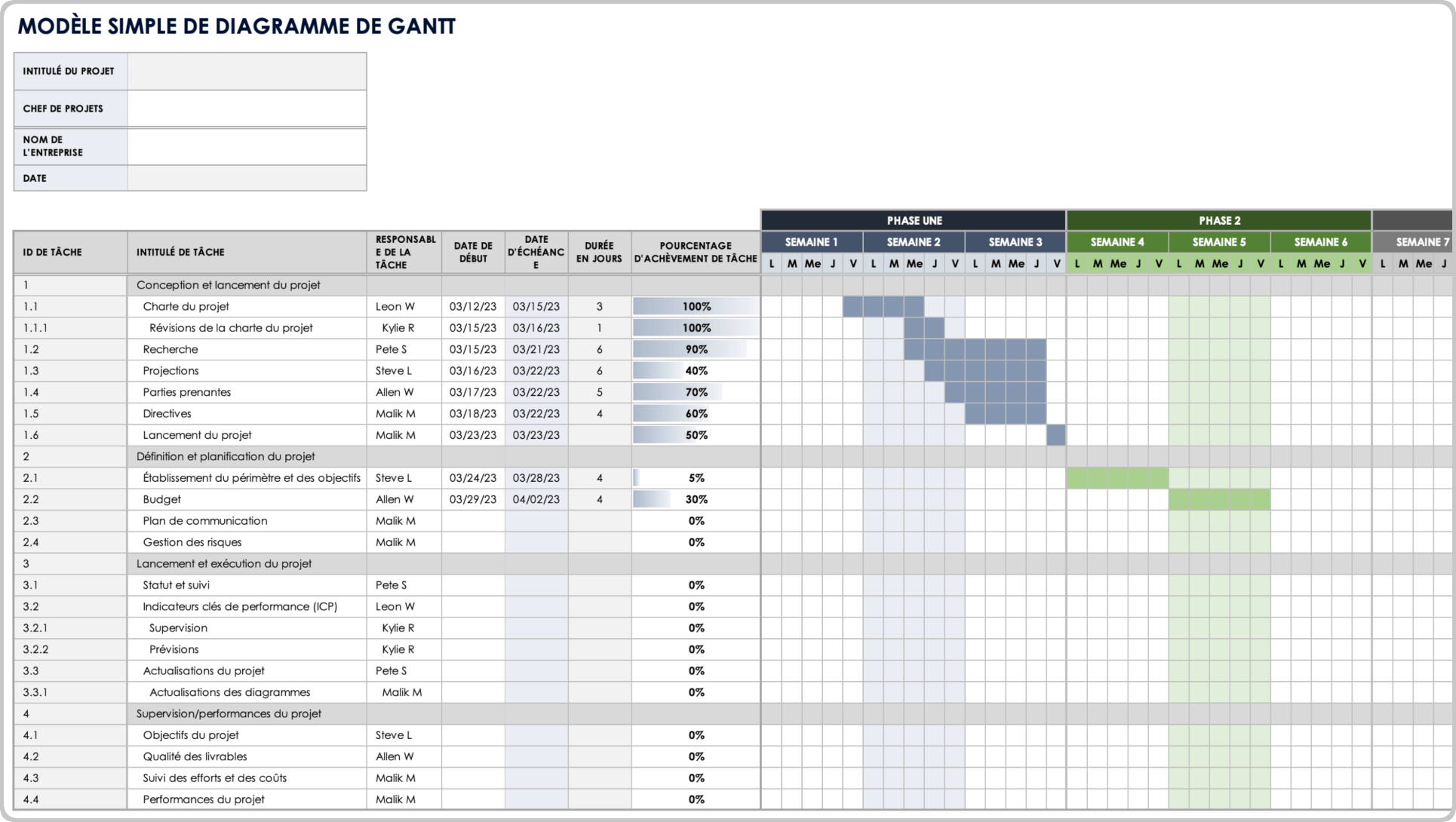Screen dimensions: 1456x822
Task: Click 'Suivi des efforts et des coûts' cell
Action: pos(247,778)
